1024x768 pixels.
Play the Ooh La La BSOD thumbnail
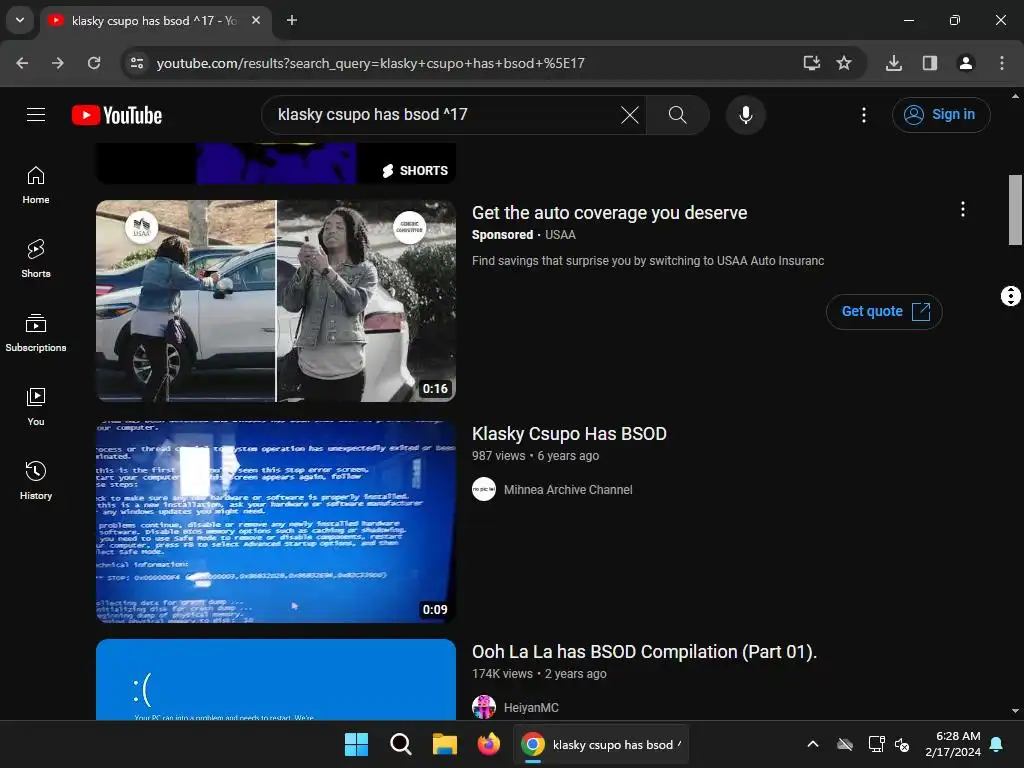(x=276, y=680)
